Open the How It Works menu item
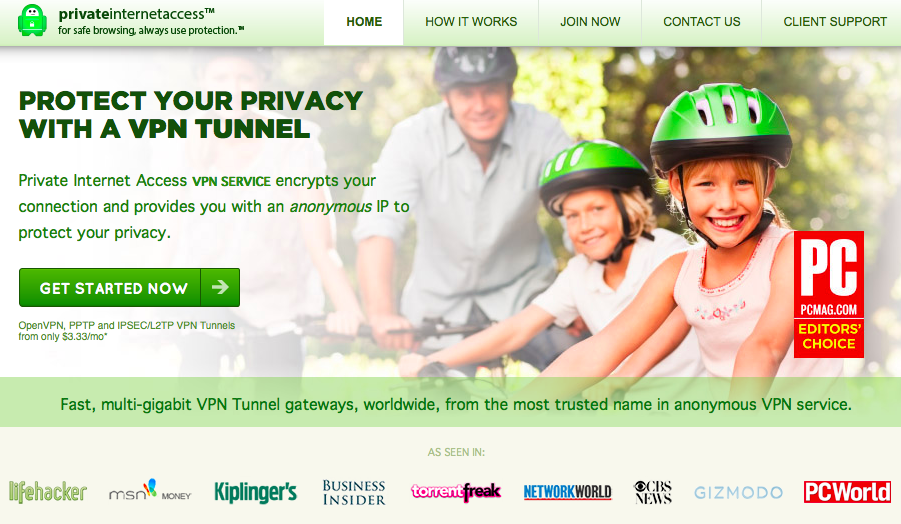 tap(471, 22)
